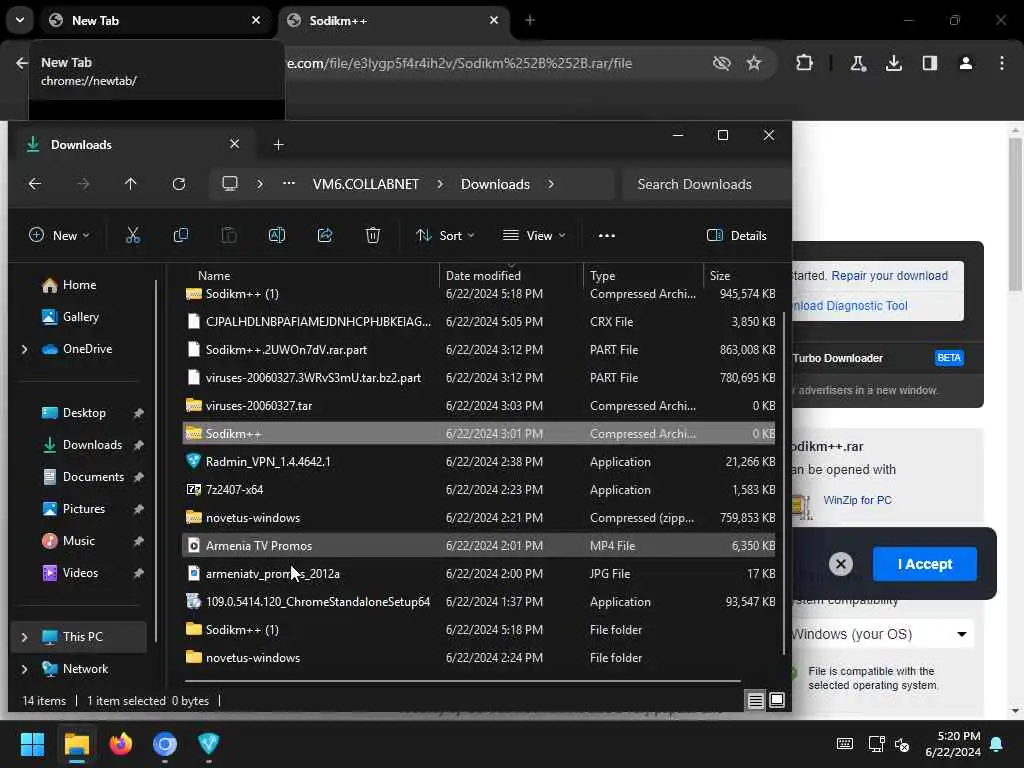Go up one folder level in Explorer
This screenshot has width=1024, height=768.
pos(131,184)
